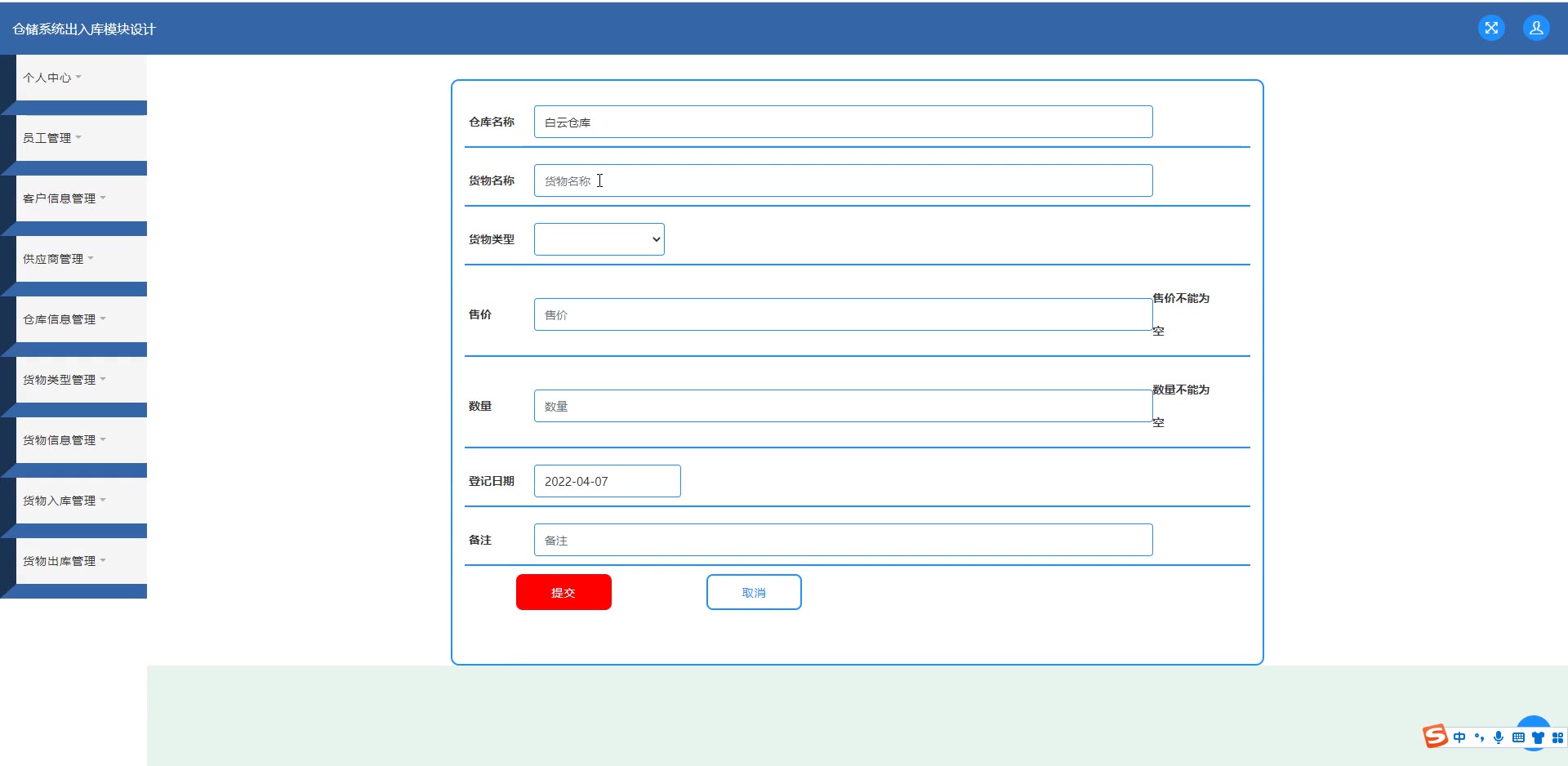Open Sogou skin (shirt) icon
This screenshot has height=766, width=1568.
point(1538,737)
